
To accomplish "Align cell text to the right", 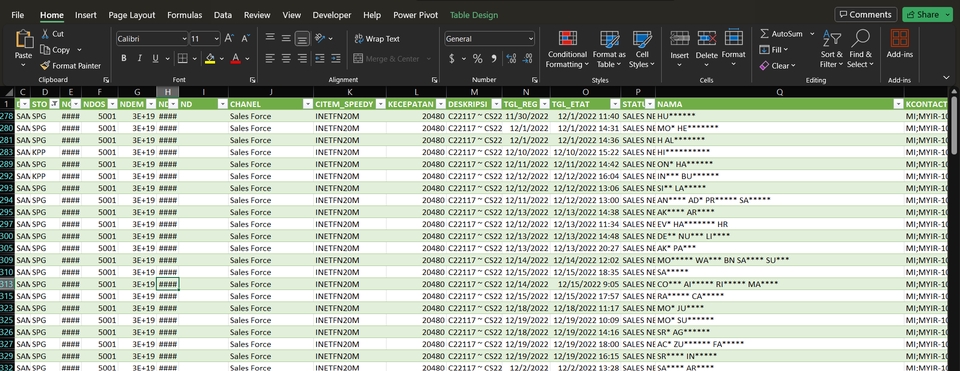I will pyautogui.click(x=302, y=59).
